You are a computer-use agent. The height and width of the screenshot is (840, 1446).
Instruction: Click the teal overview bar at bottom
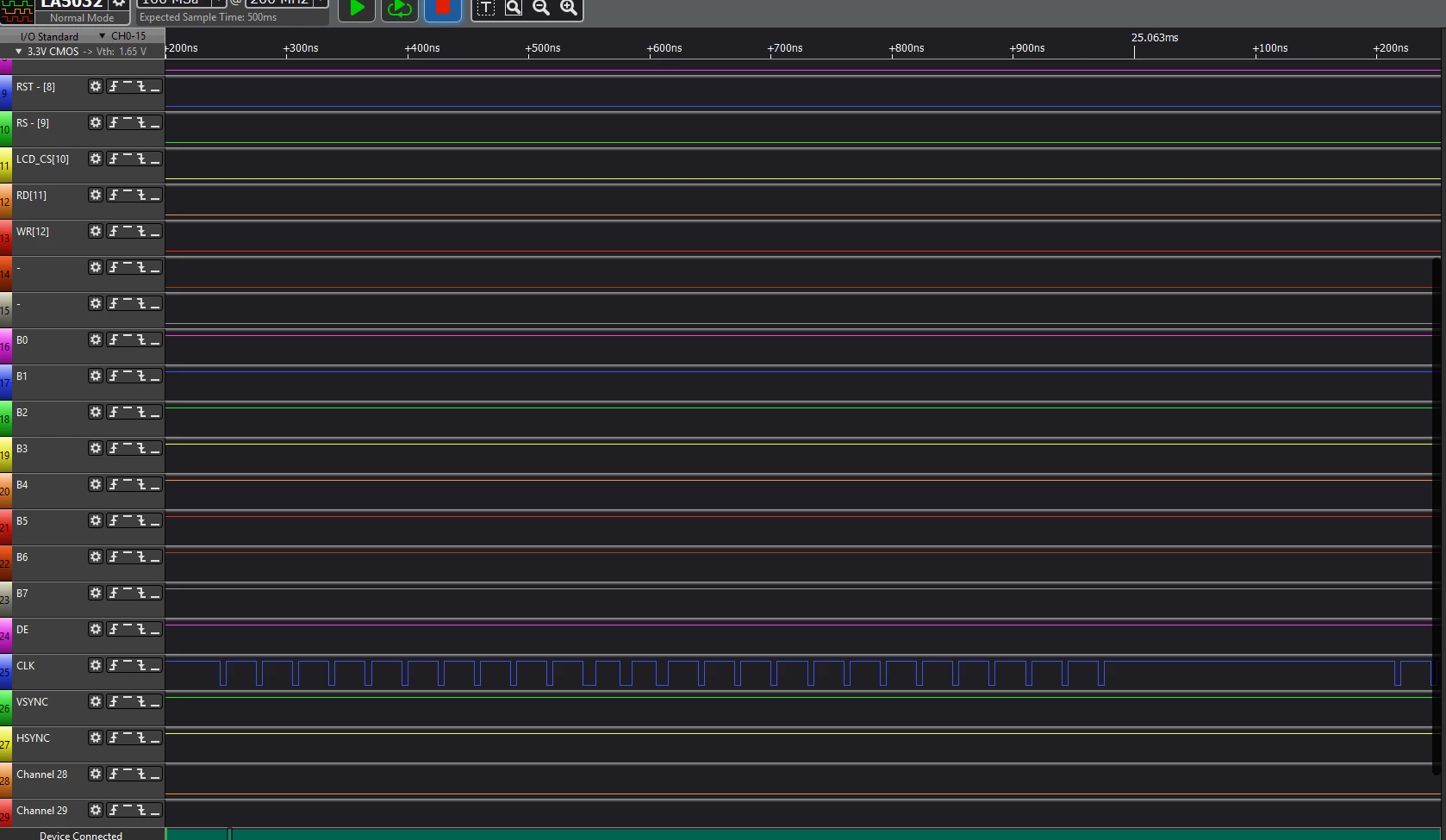point(805,834)
